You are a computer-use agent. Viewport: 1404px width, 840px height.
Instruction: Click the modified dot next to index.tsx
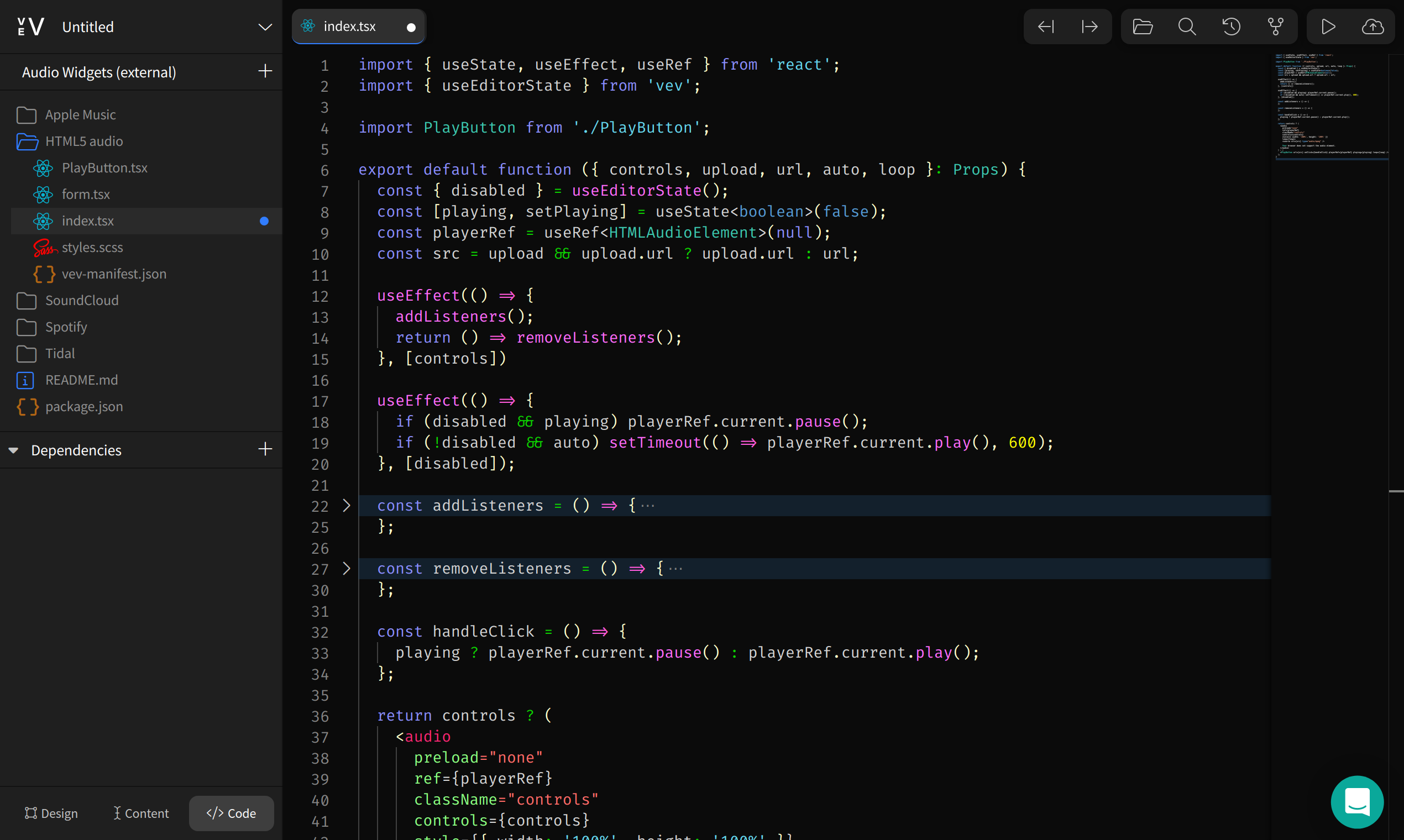pyautogui.click(x=264, y=221)
